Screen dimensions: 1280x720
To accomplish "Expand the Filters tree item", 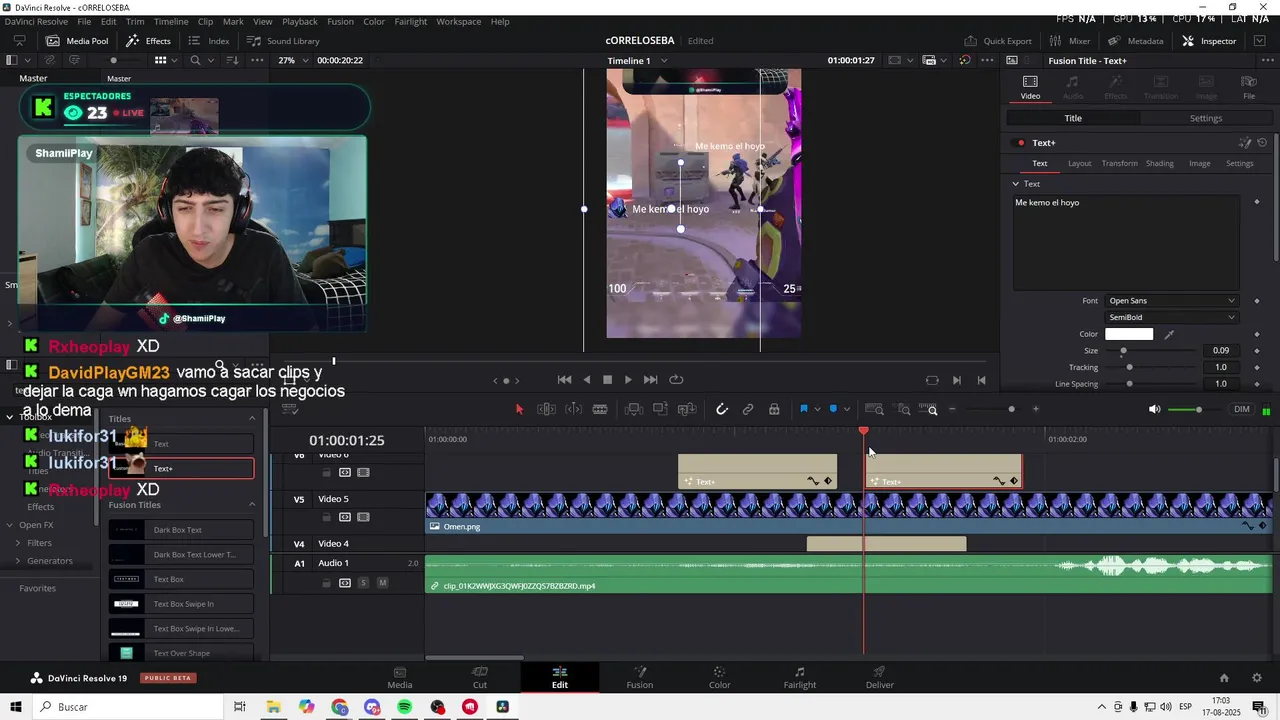I will pos(18,543).
